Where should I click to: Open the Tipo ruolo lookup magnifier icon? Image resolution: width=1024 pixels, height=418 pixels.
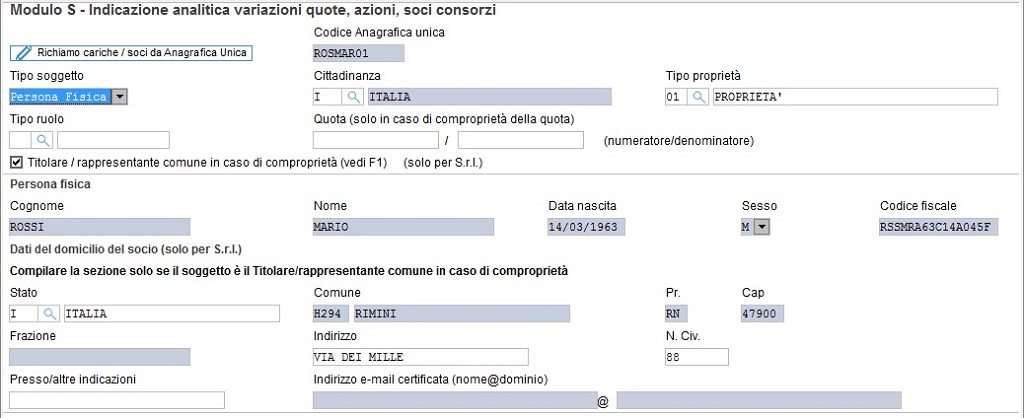click(42, 140)
